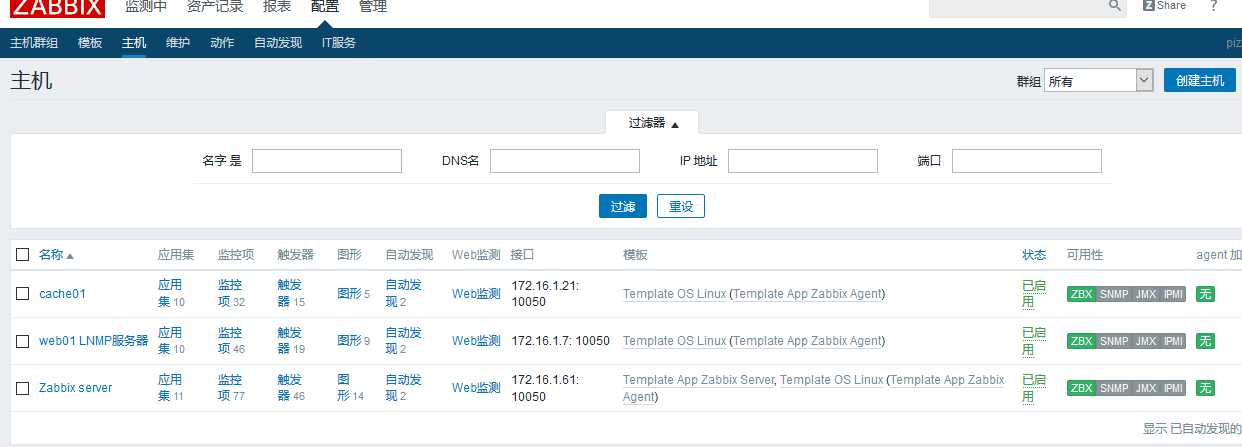Open Template App Zabbix Server link

pyautogui.click(x=698, y=380)
